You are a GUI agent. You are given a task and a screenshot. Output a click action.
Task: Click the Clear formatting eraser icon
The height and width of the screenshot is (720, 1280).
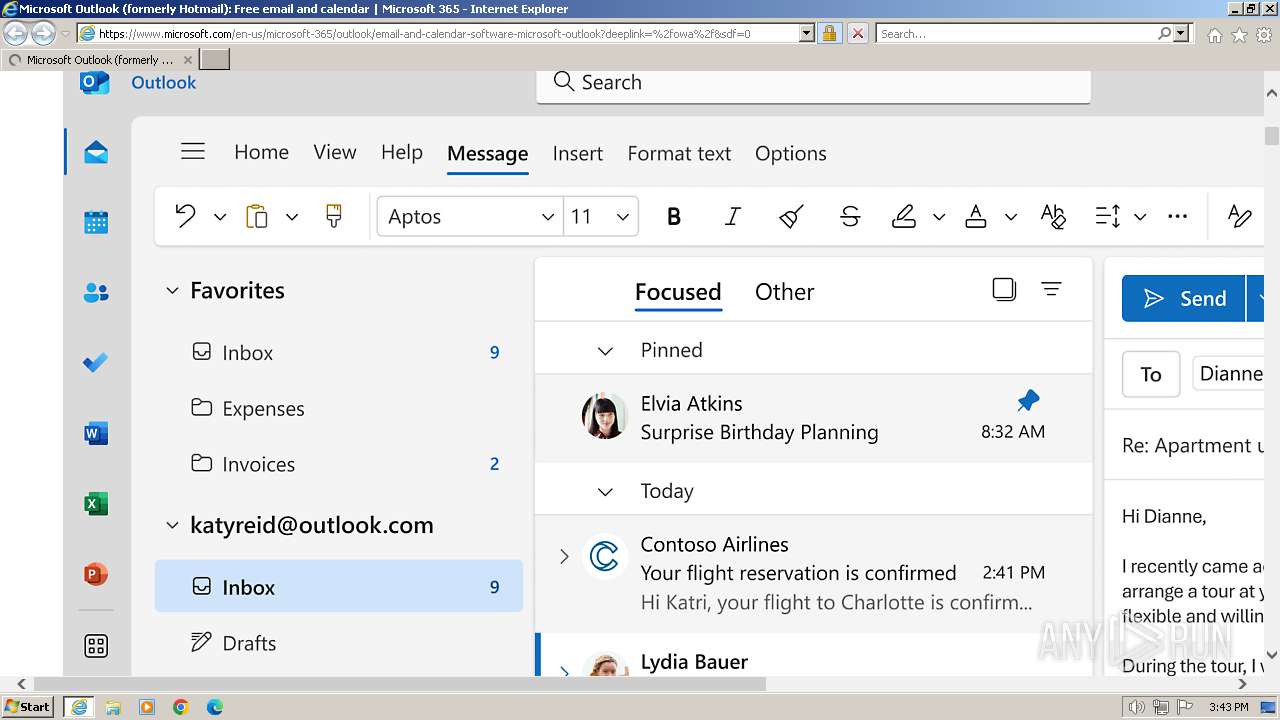point(792,216)
